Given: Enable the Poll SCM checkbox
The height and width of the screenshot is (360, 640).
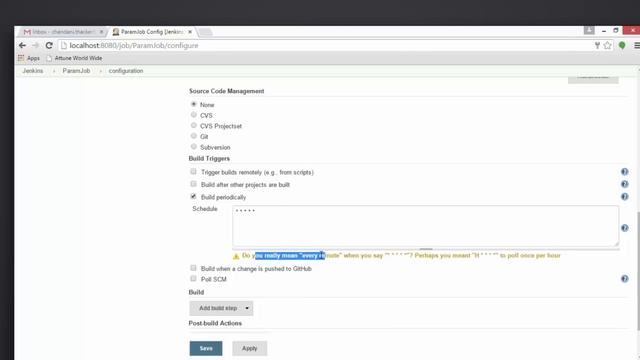Looking at the screenshot, I should 193,279.
